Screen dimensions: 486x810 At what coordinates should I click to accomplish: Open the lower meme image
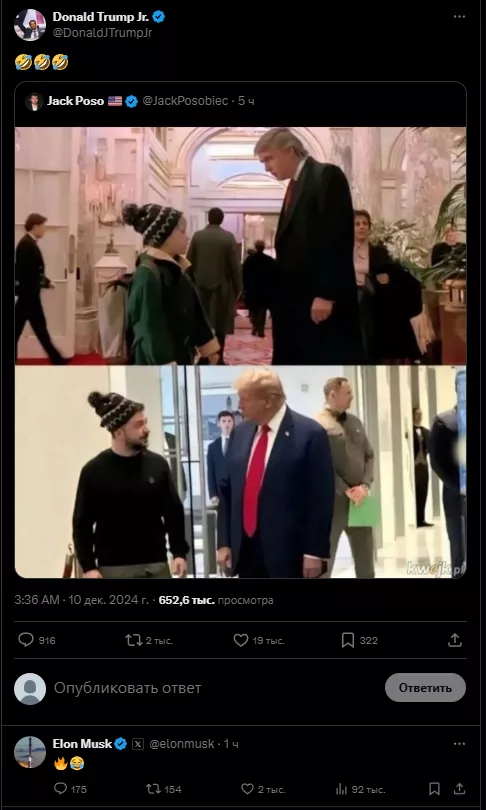[241, 472]
